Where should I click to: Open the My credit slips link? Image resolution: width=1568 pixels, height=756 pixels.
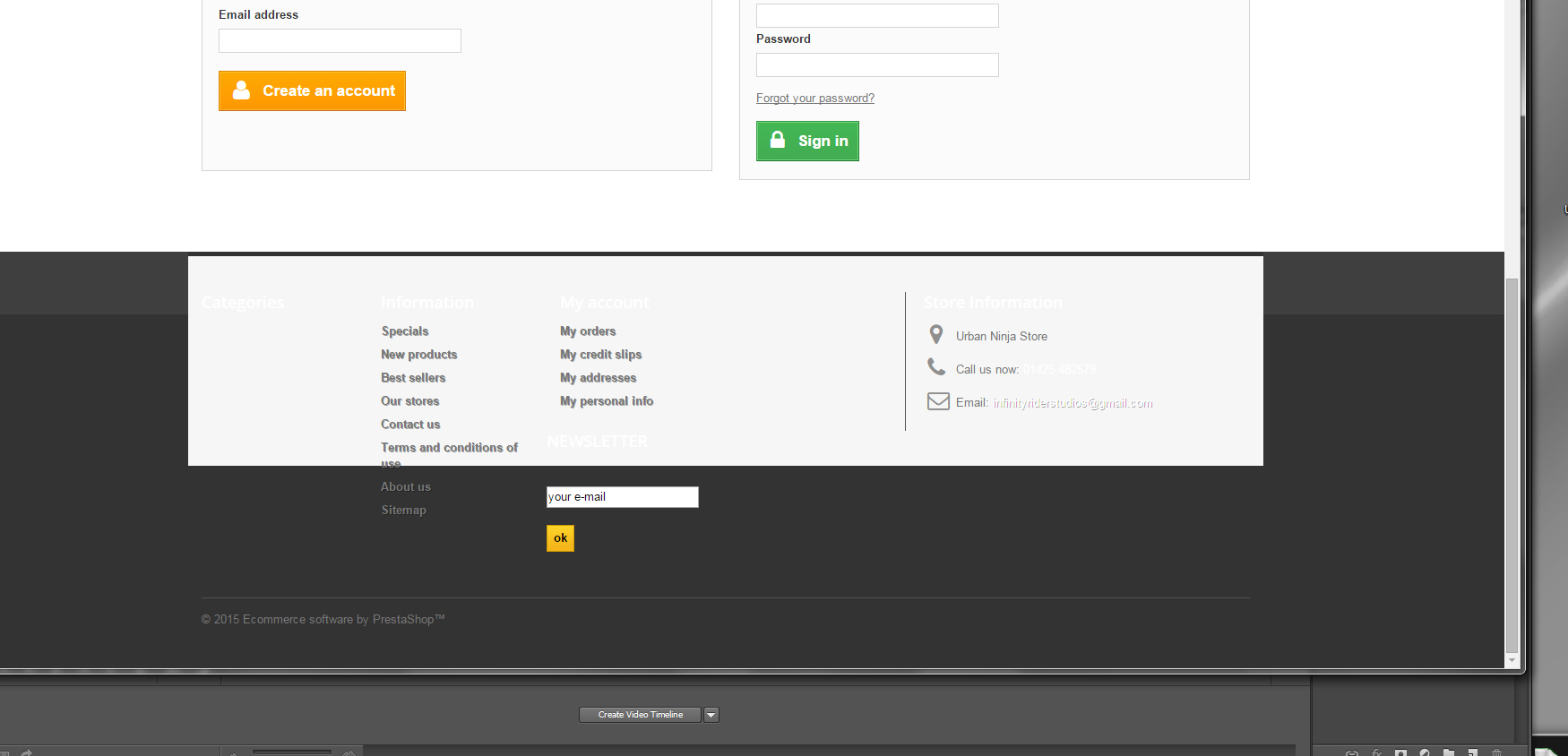click(601, 355)
